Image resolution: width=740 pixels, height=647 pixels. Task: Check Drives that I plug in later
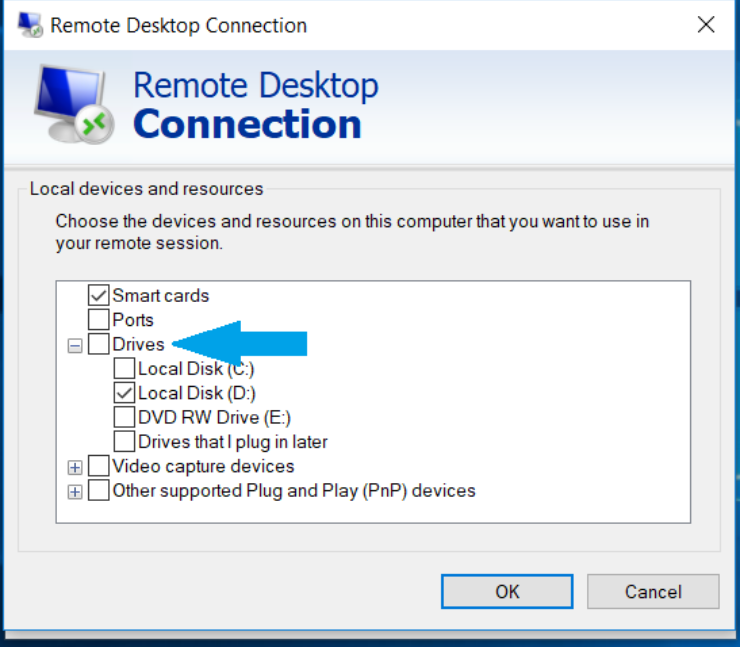pyautogui.click(x=124, y=442)
